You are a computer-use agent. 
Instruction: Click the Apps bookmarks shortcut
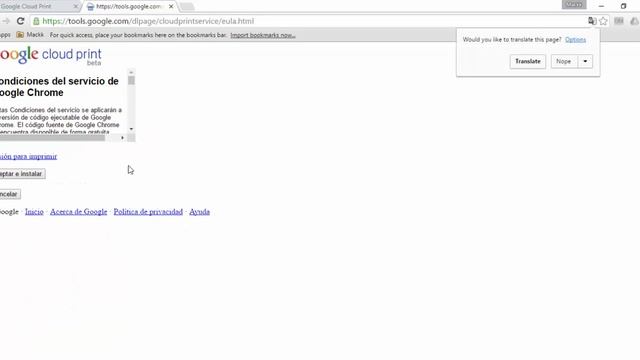pos(5,35)
